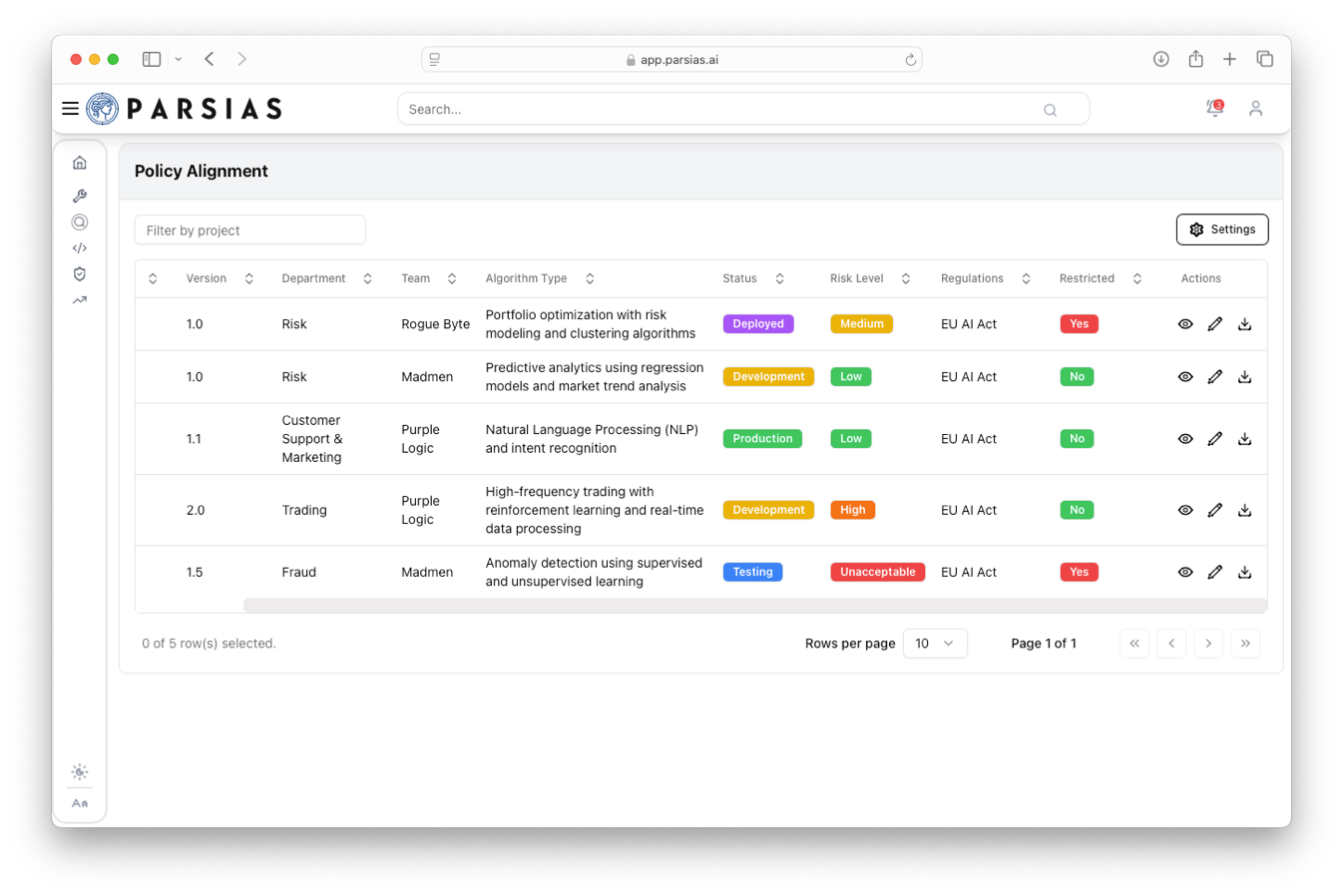Click the notifications bell icon
Image resolution: width=1343 pixels, height=896 pixels.
point(1214,108)
